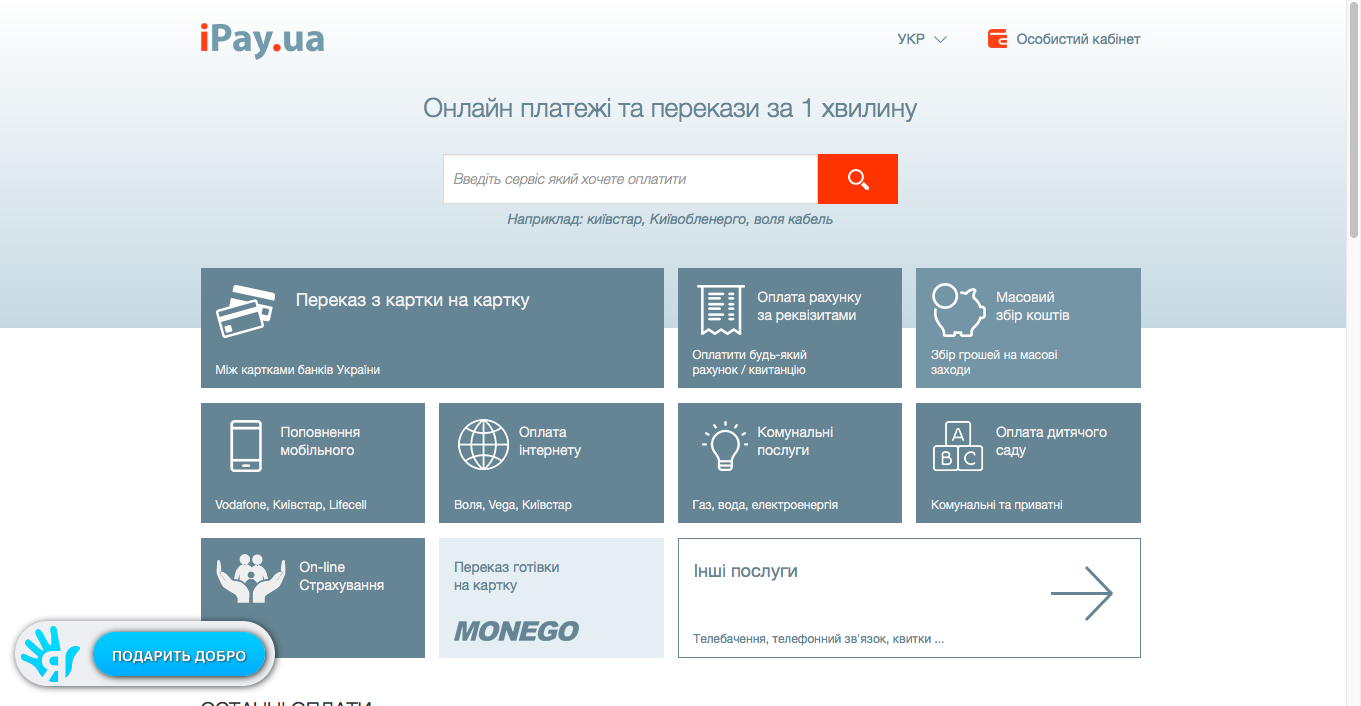Click the globe icon for internet payment
The image size is (1361, 706).
pyautogui.click(x=483, y=445)
